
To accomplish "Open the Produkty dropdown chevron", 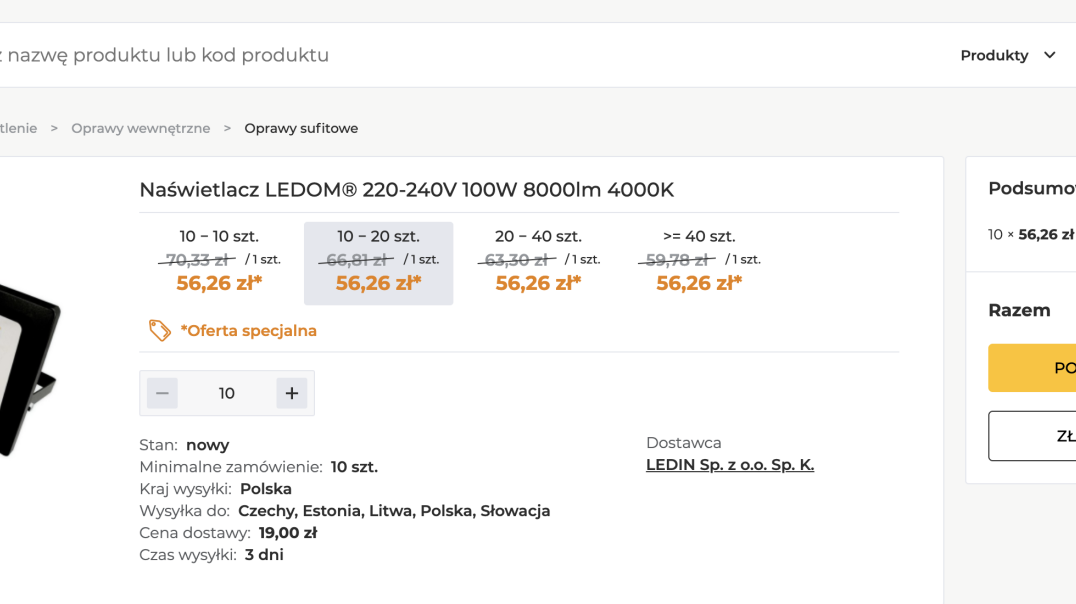I will (x=1049, y=55).
